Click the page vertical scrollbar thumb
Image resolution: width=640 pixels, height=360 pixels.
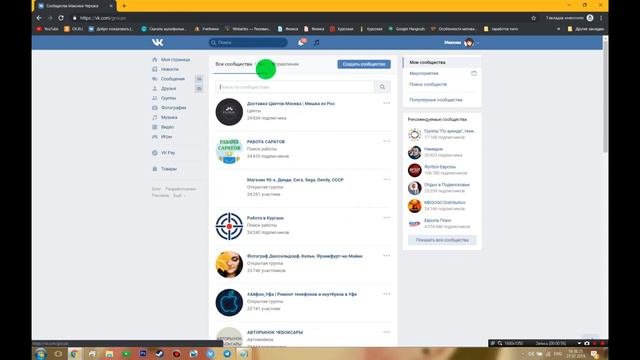(x=605, y=96)
